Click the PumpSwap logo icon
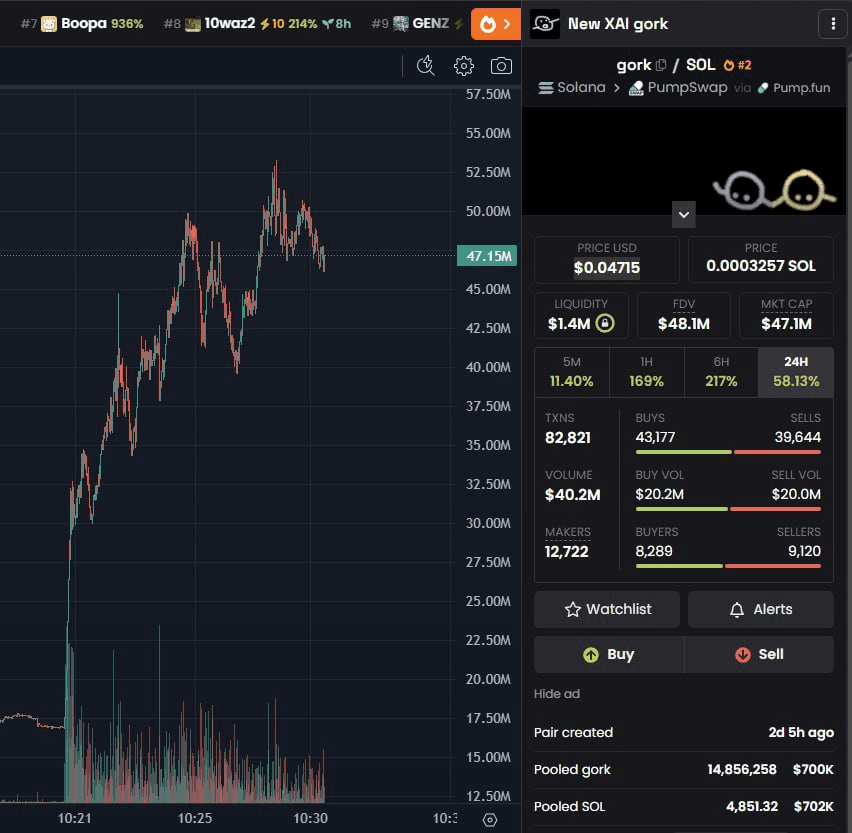Image resolution: width=852 pixels, height=833 pixels. pyautogui.click(x=636, y=88)
